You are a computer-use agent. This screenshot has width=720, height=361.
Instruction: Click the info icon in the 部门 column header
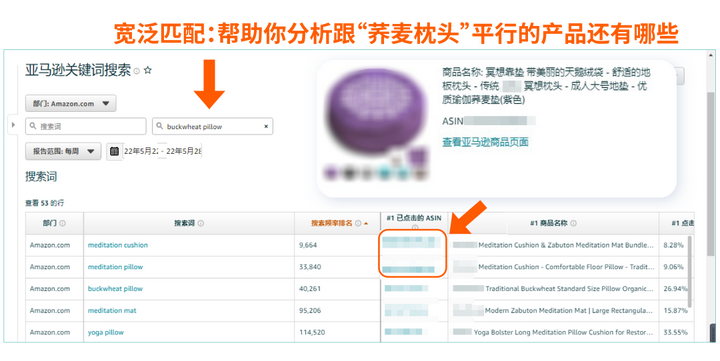[62, 223]
